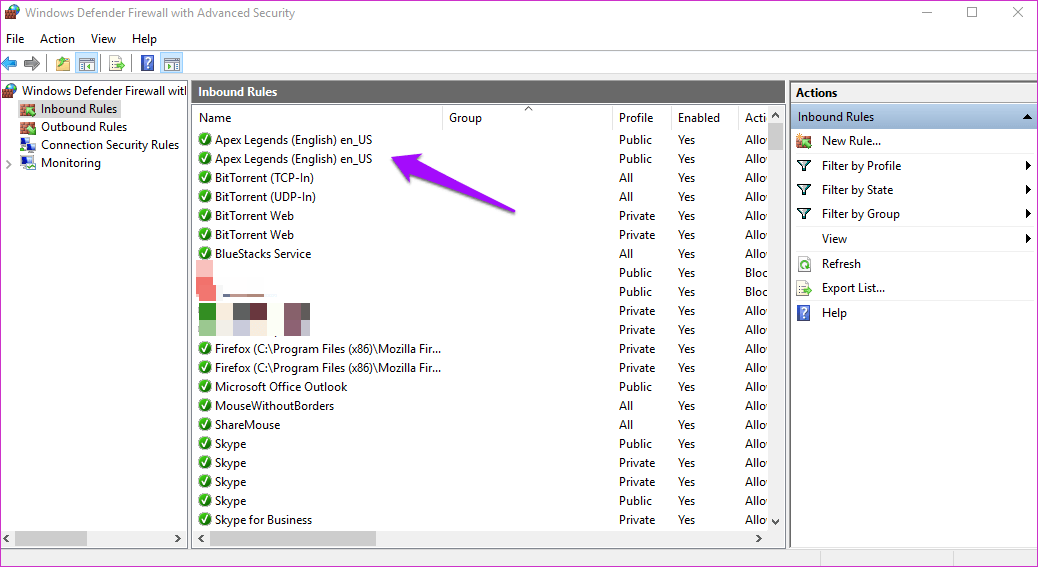This screenshot has height=567, width=1038.
Task: Click the Refresh icon in Actions pane
Action: click(x=804, y=264)
